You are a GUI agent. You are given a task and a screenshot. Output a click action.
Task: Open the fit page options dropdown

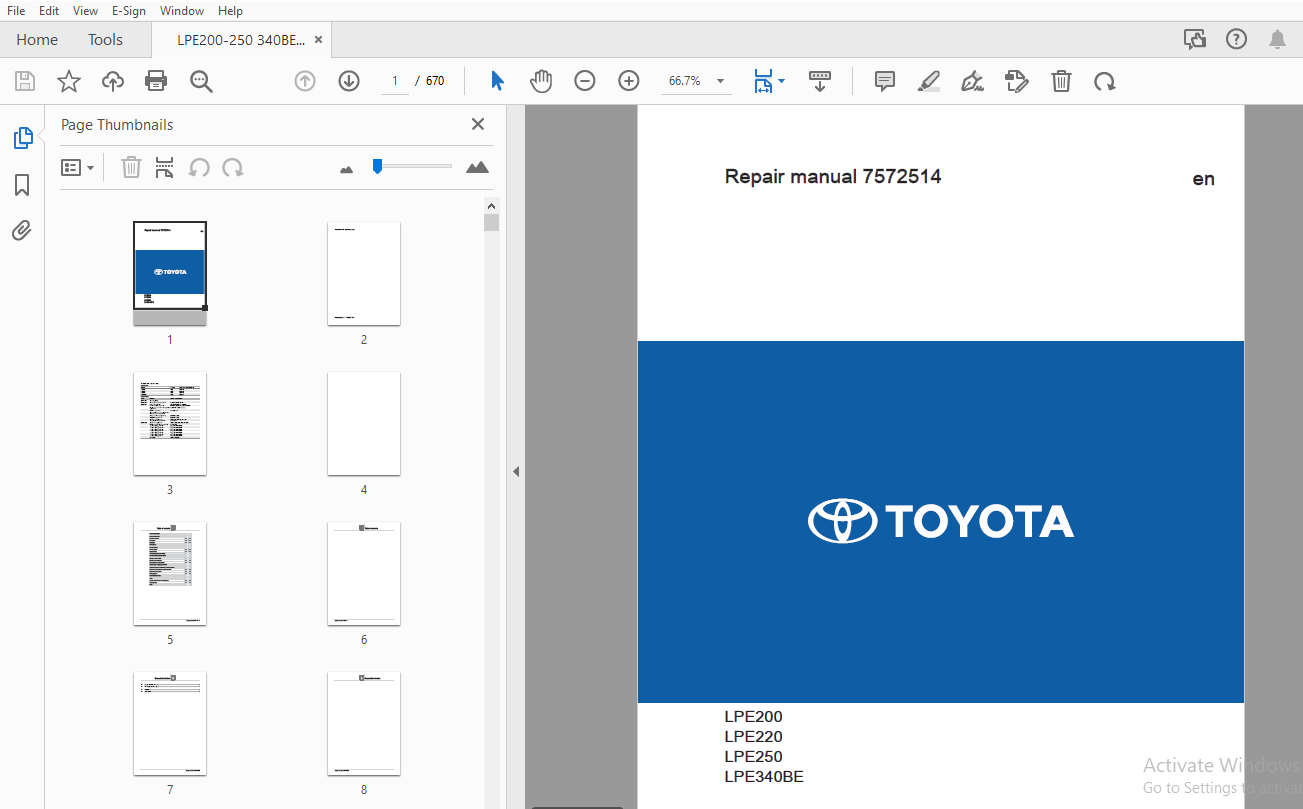768,81
